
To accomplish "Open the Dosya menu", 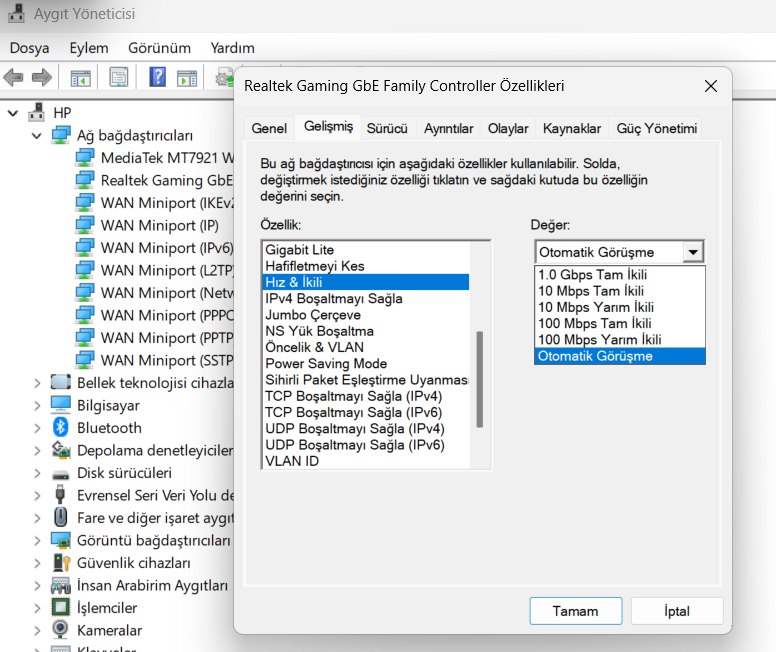I will click(29, 48).
